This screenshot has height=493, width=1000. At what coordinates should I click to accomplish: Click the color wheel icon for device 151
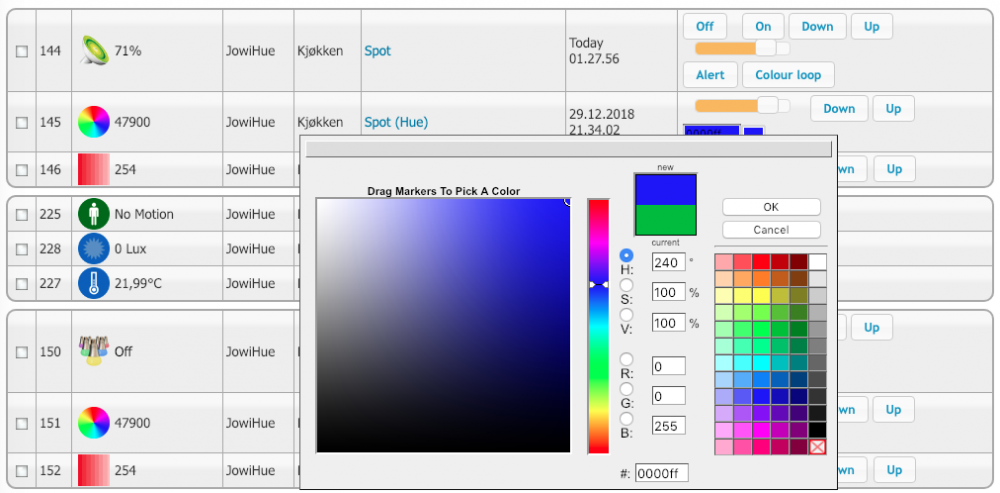pos(93,423)
